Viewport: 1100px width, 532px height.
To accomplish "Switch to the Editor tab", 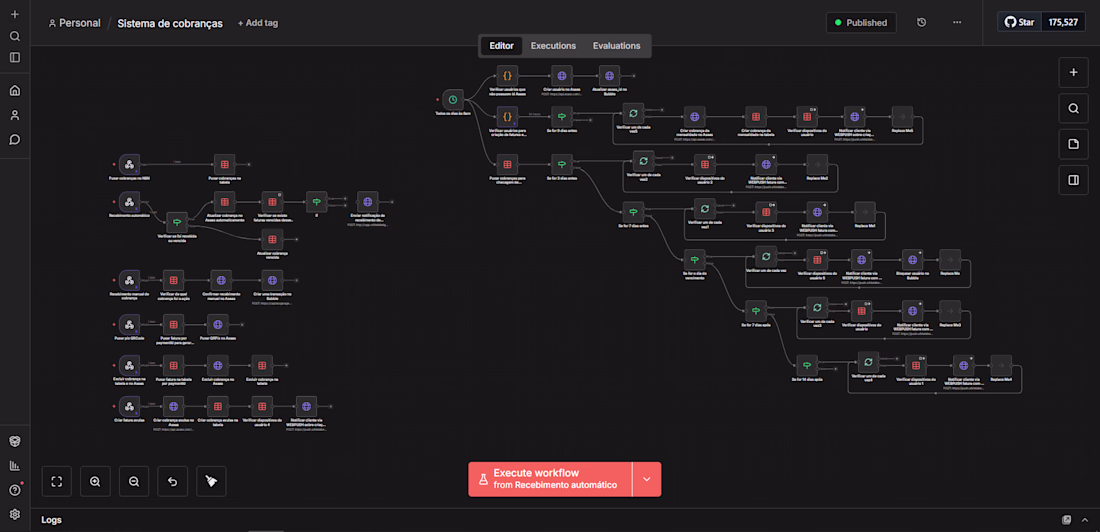I will 502,46.
